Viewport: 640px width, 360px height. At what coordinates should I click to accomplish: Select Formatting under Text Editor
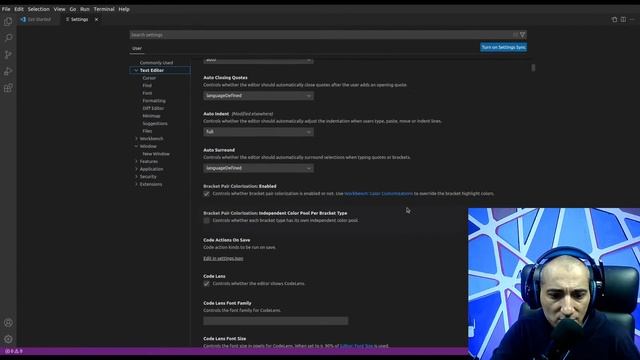154,101
